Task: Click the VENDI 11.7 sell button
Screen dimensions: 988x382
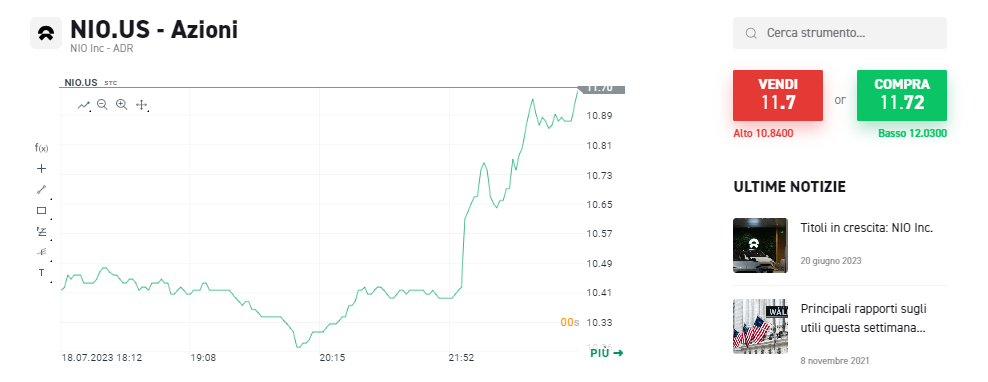Action: coord(778,95)
